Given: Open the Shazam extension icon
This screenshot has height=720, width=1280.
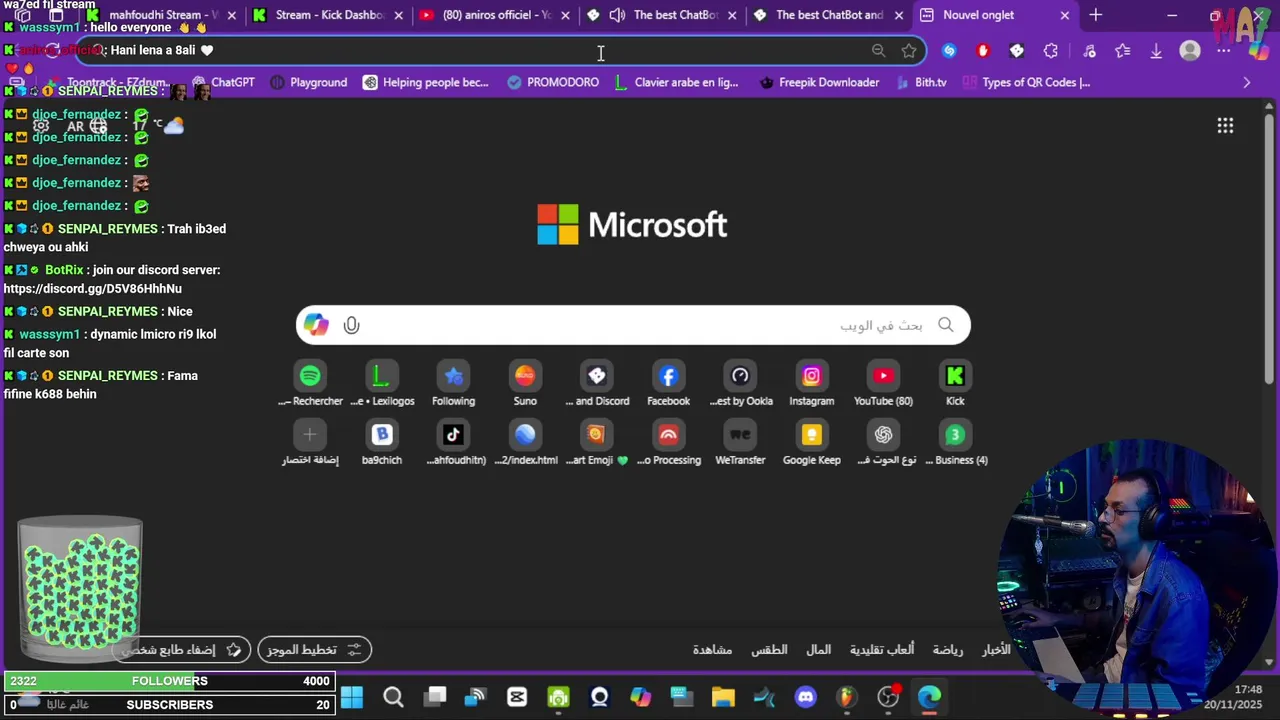Looking at the screenshot, I should click(949, 50).
